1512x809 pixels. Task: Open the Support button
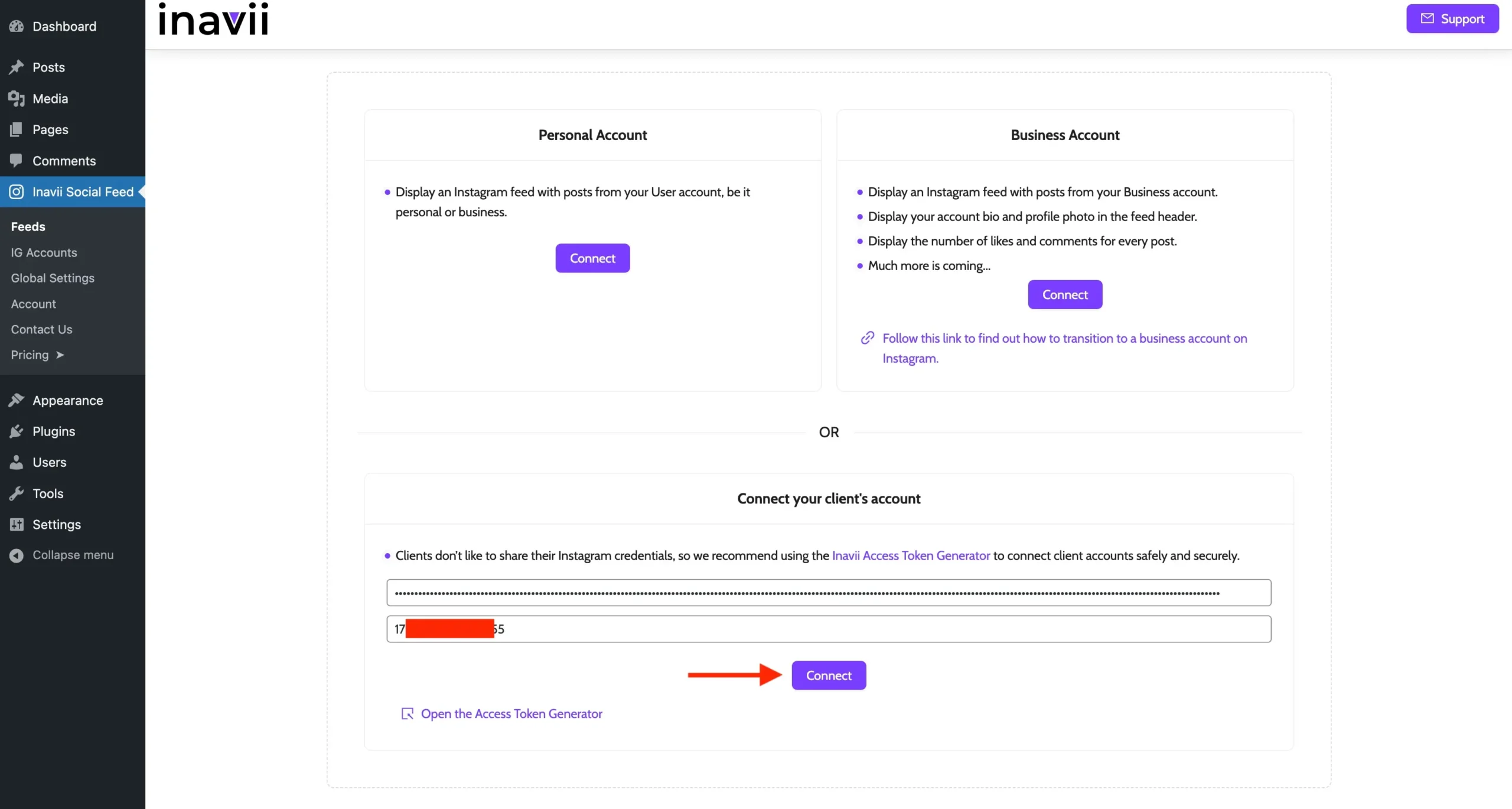click(1452, 19)
